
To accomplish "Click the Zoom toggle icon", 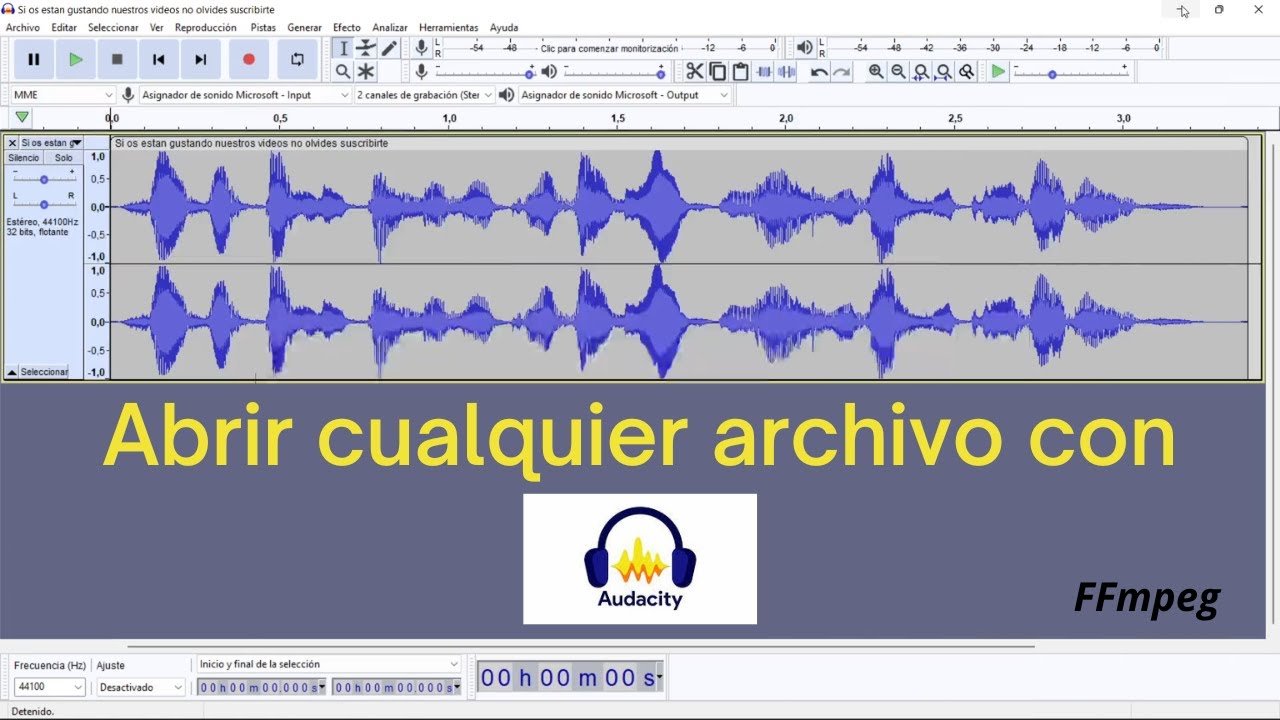I will (966, 71).
